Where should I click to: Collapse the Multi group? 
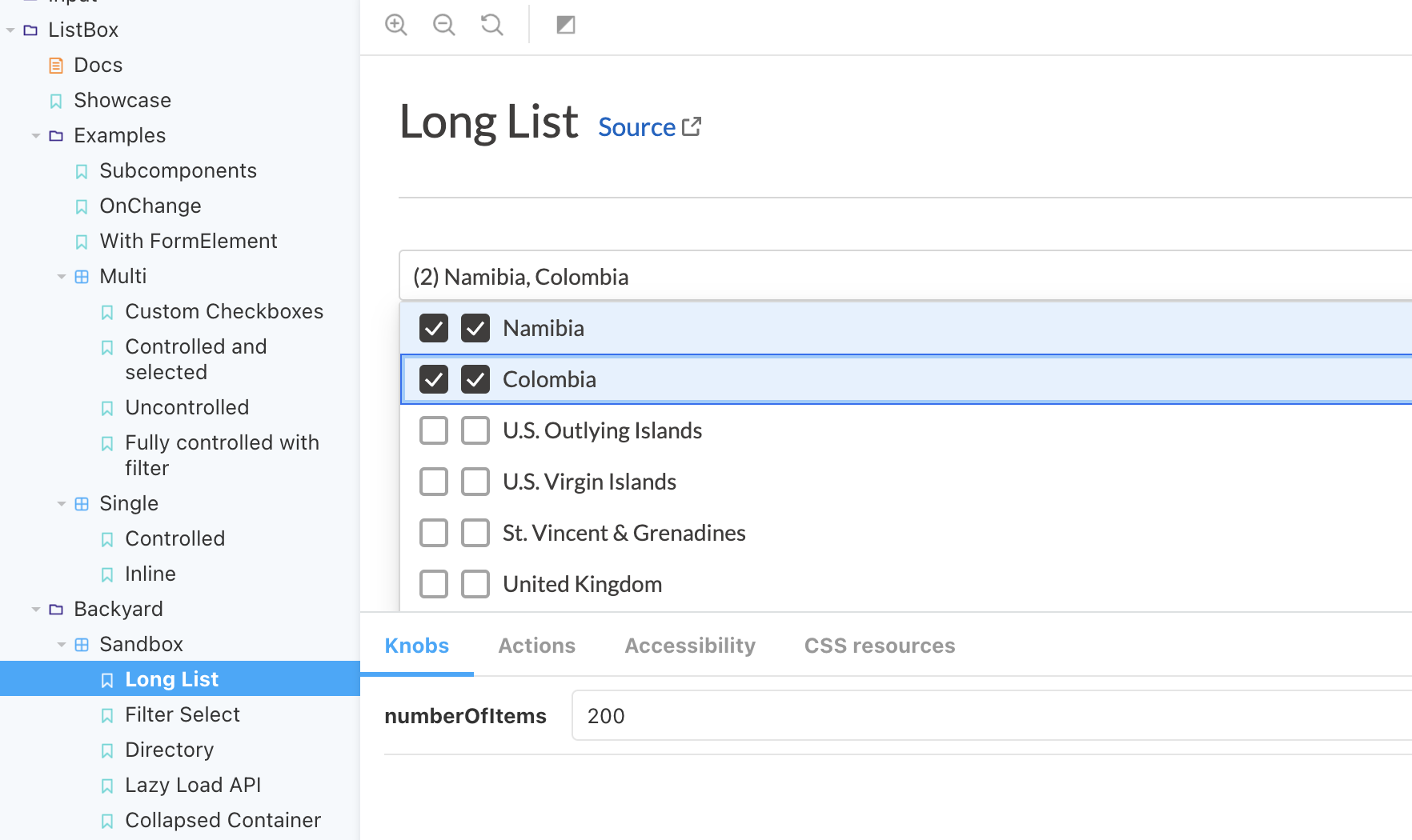coord(62,276)
